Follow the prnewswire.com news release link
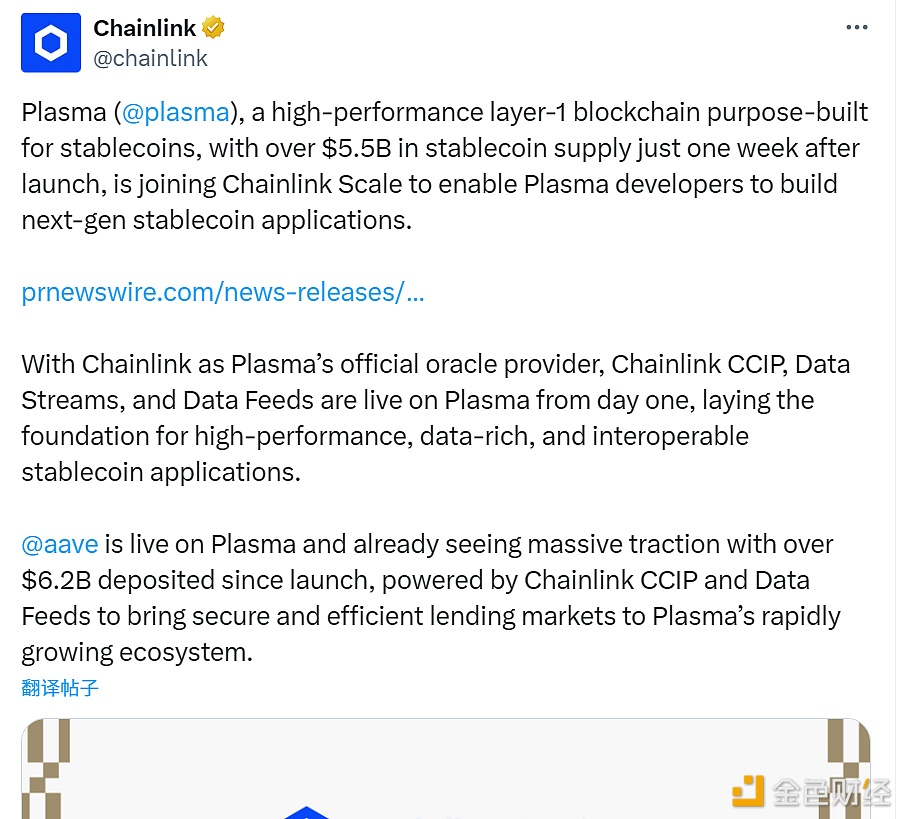The height and width of the screenshot is (819, 903). [222, 292]
